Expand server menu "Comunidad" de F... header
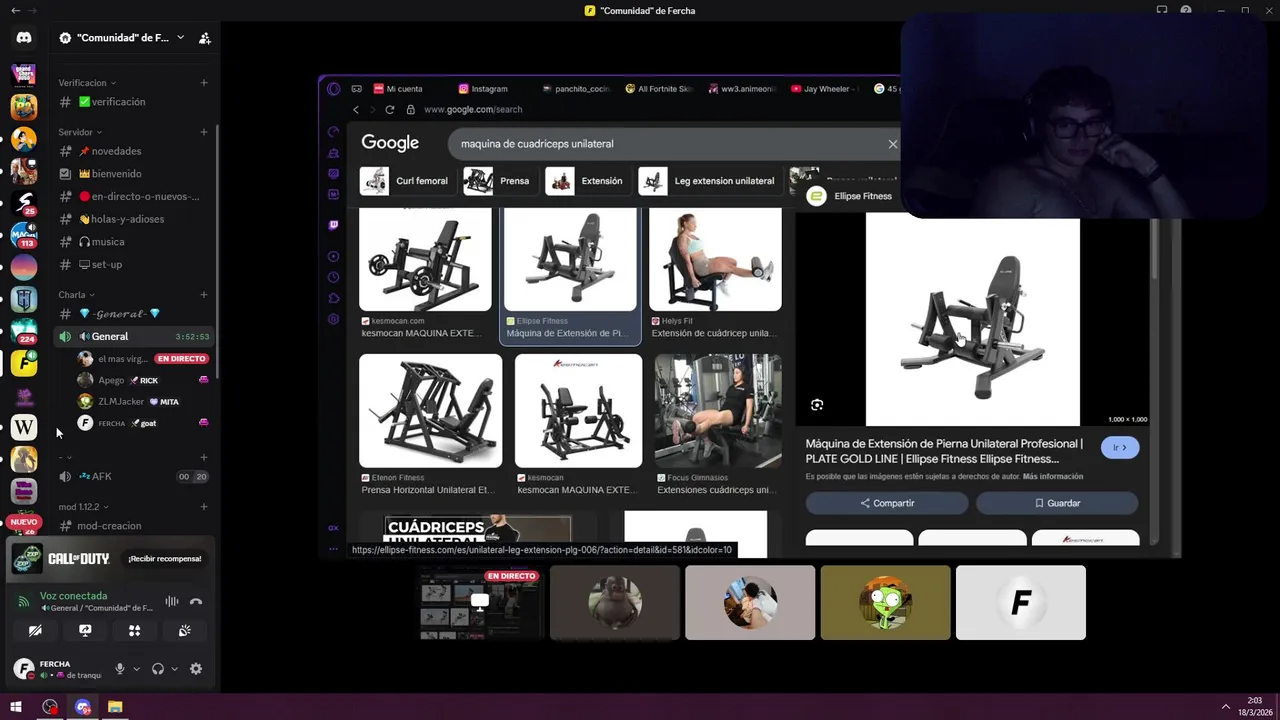Screen dimensions: 1280x720 pyautogui.click(x=121, y=38)
